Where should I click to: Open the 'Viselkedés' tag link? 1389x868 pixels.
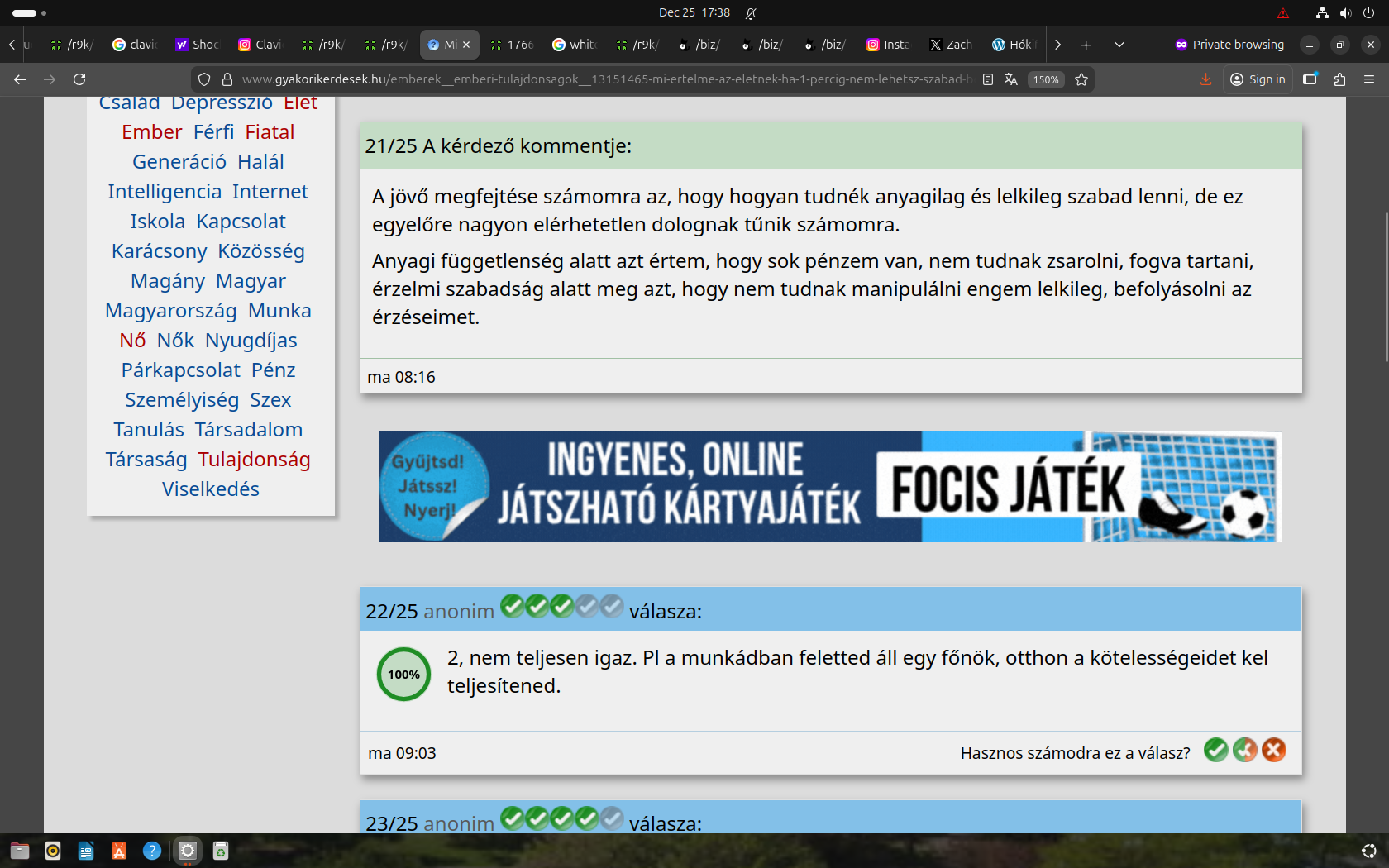coord(211,489)
